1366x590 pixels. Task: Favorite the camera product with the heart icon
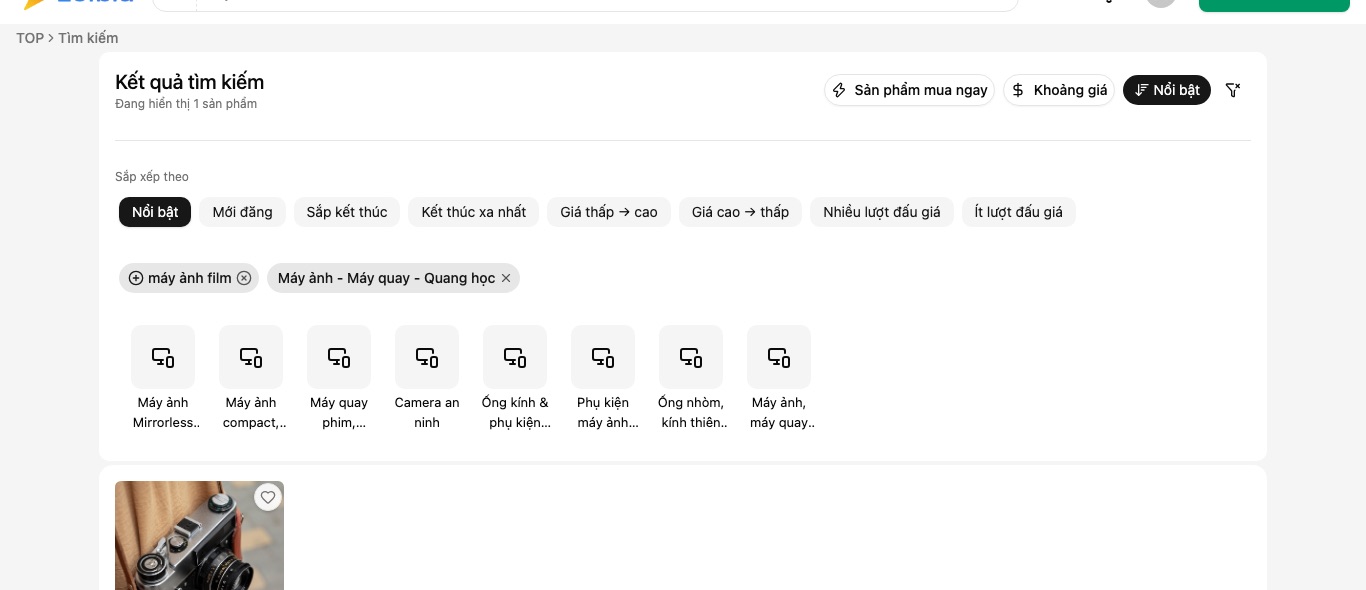coord(268,497)
